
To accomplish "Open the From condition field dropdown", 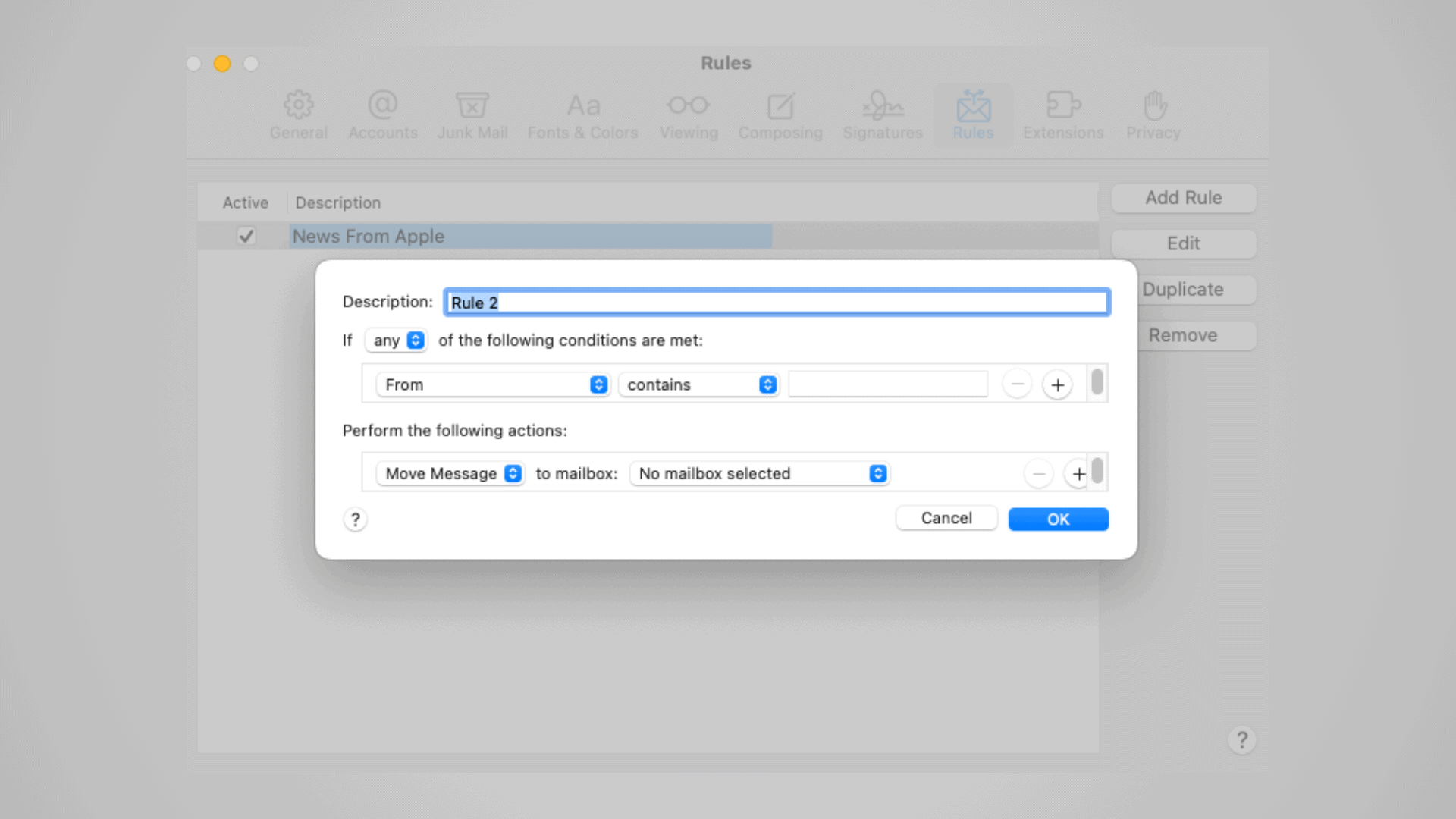I will pyautogui.click(x=493, y=384).
